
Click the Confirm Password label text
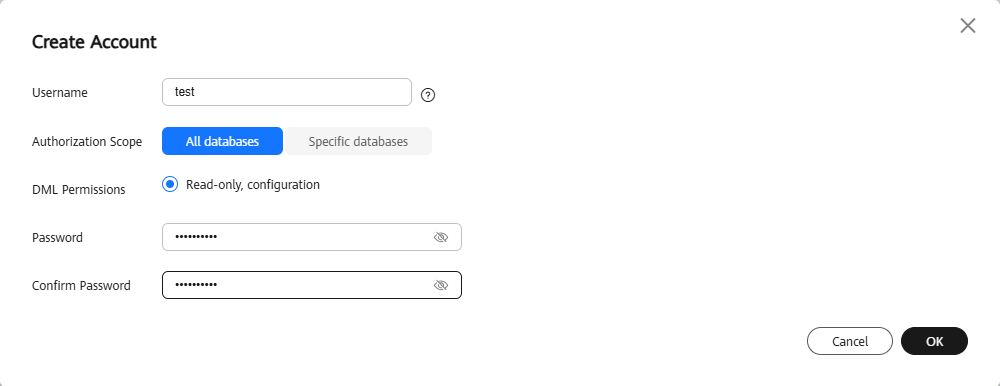click(x=82, y=285)
